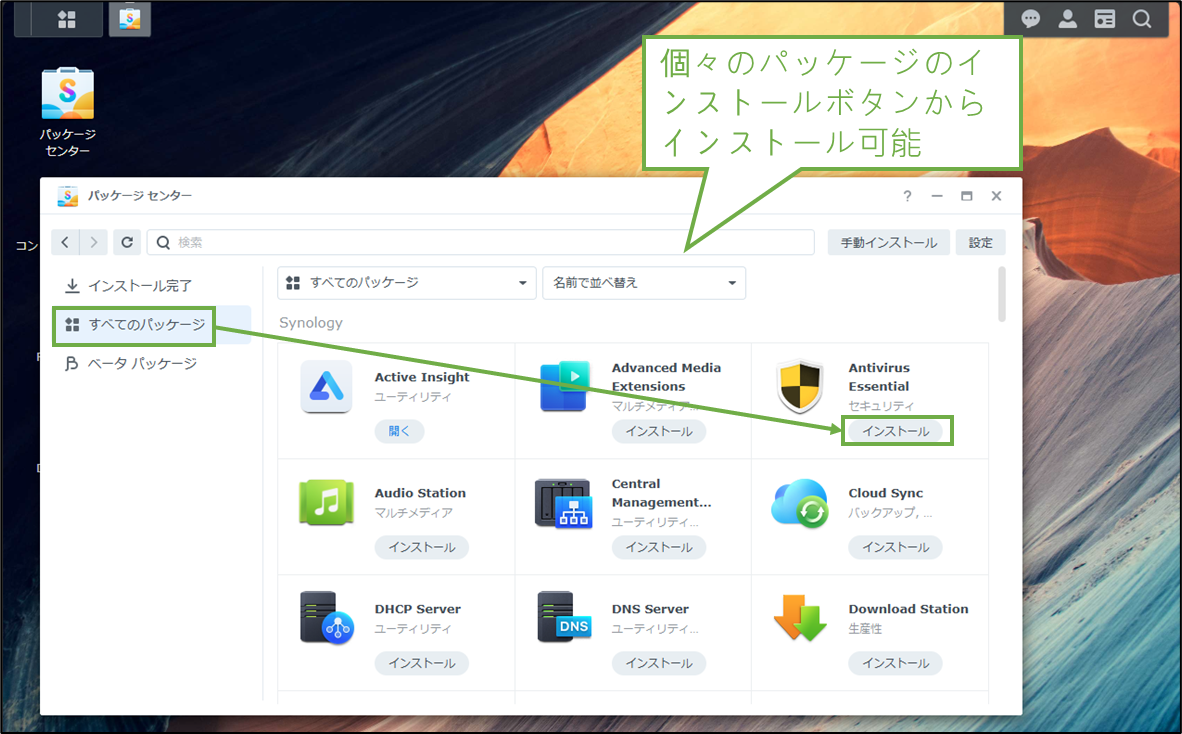Install DHCP Server
Image resolution: width=1182 pixels, height=734 pixels.
(x=422, y=663)
